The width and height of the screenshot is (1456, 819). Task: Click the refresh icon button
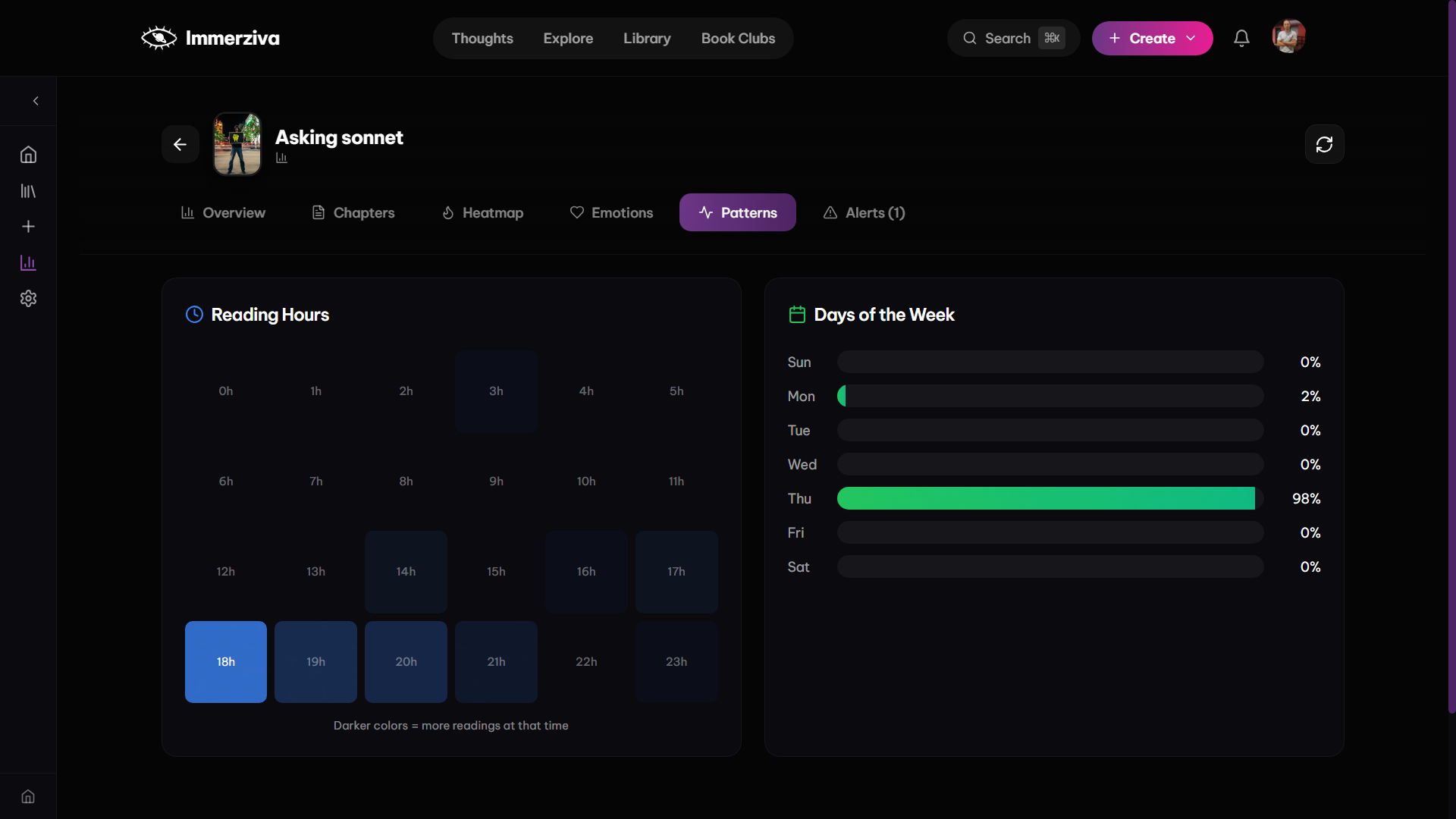point(1324,144)
